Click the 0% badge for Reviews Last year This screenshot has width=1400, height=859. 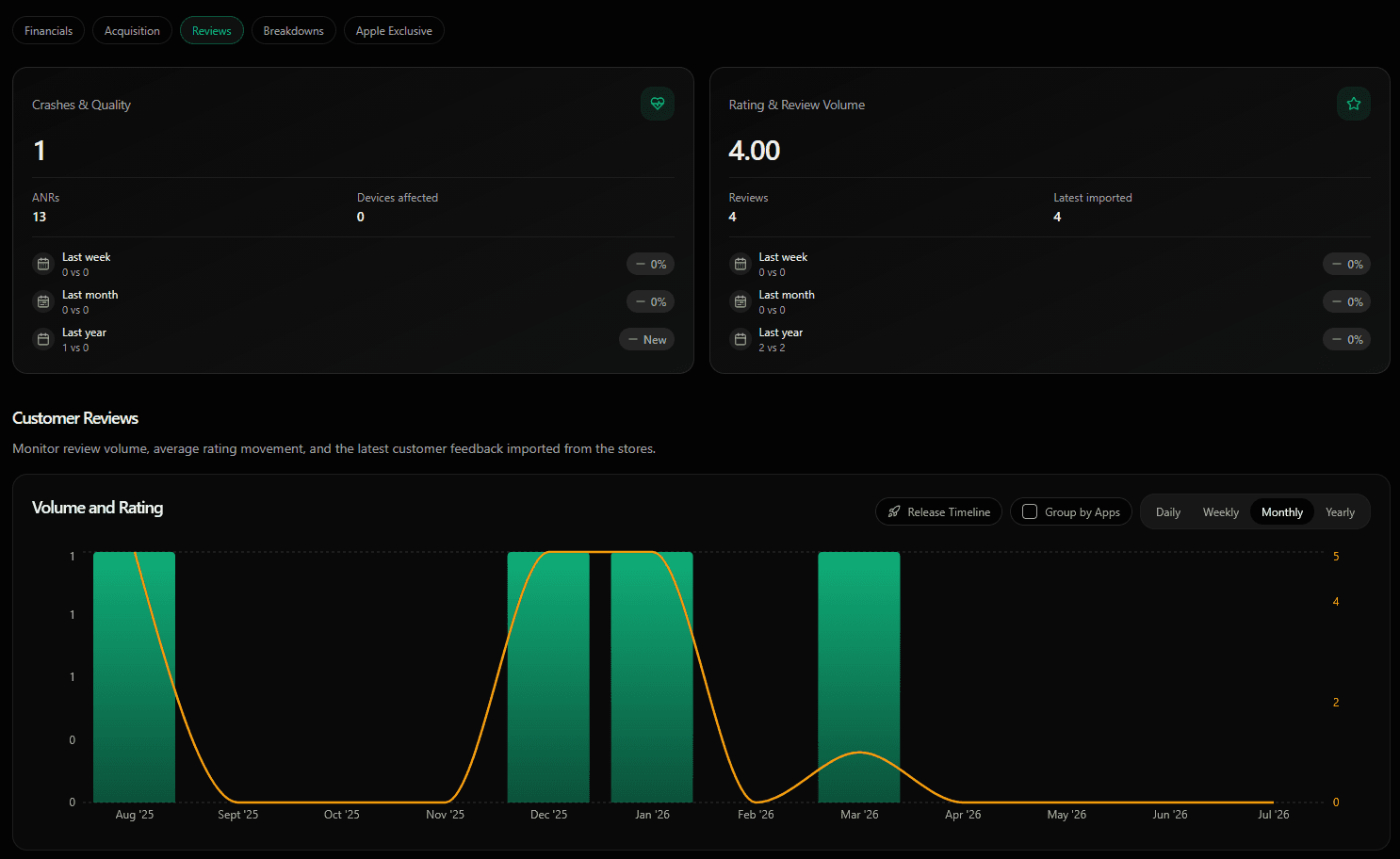[1346, 340]
